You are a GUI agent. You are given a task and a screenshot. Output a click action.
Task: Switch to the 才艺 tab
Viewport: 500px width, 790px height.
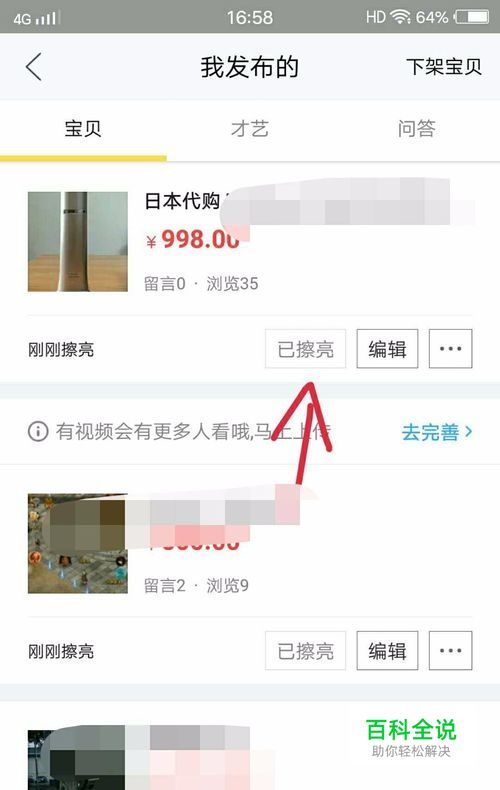(249, 129)
